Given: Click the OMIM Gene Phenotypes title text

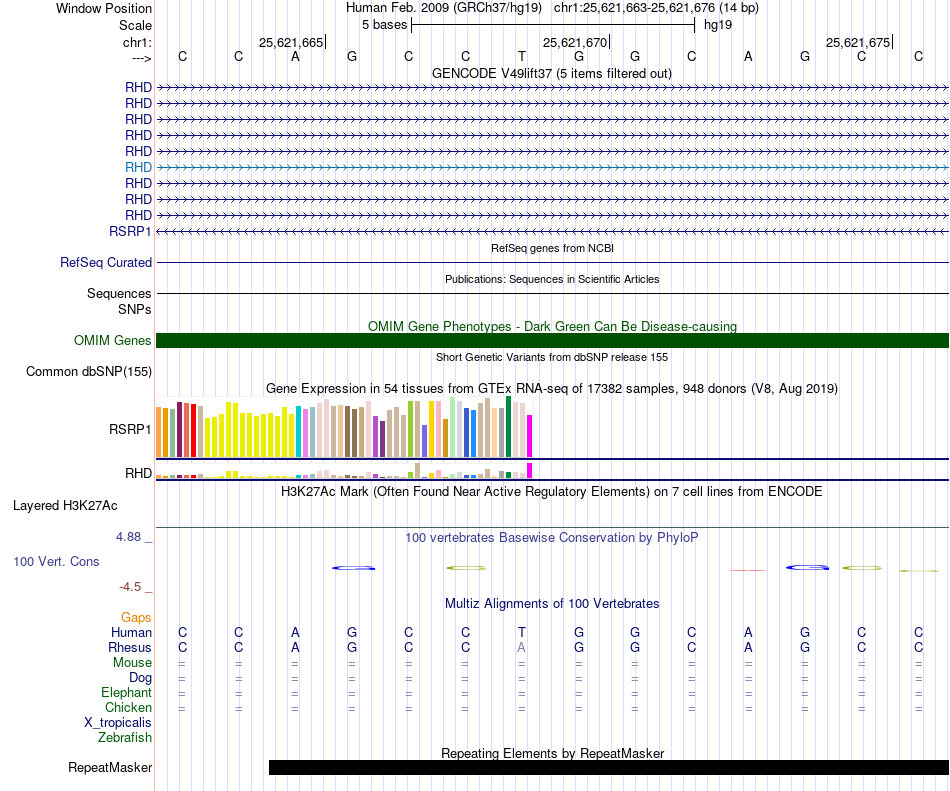Looking at the screenshot, I should click(552, 326).
